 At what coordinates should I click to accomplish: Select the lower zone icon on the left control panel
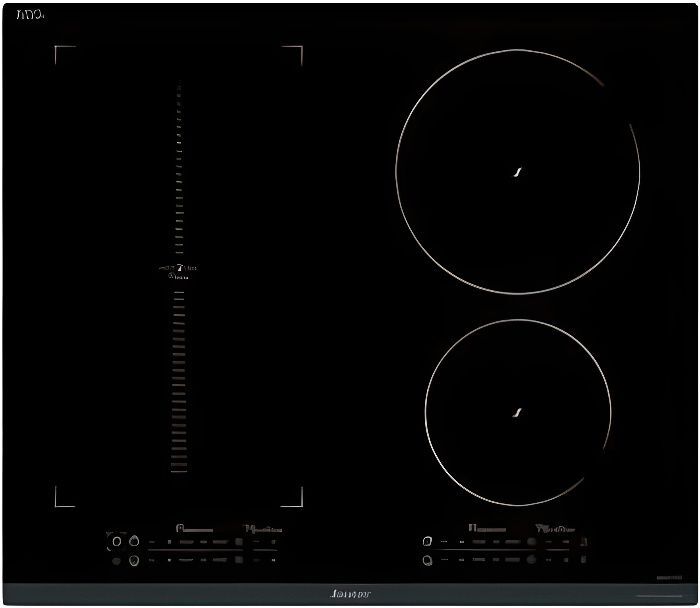[134, 560]
